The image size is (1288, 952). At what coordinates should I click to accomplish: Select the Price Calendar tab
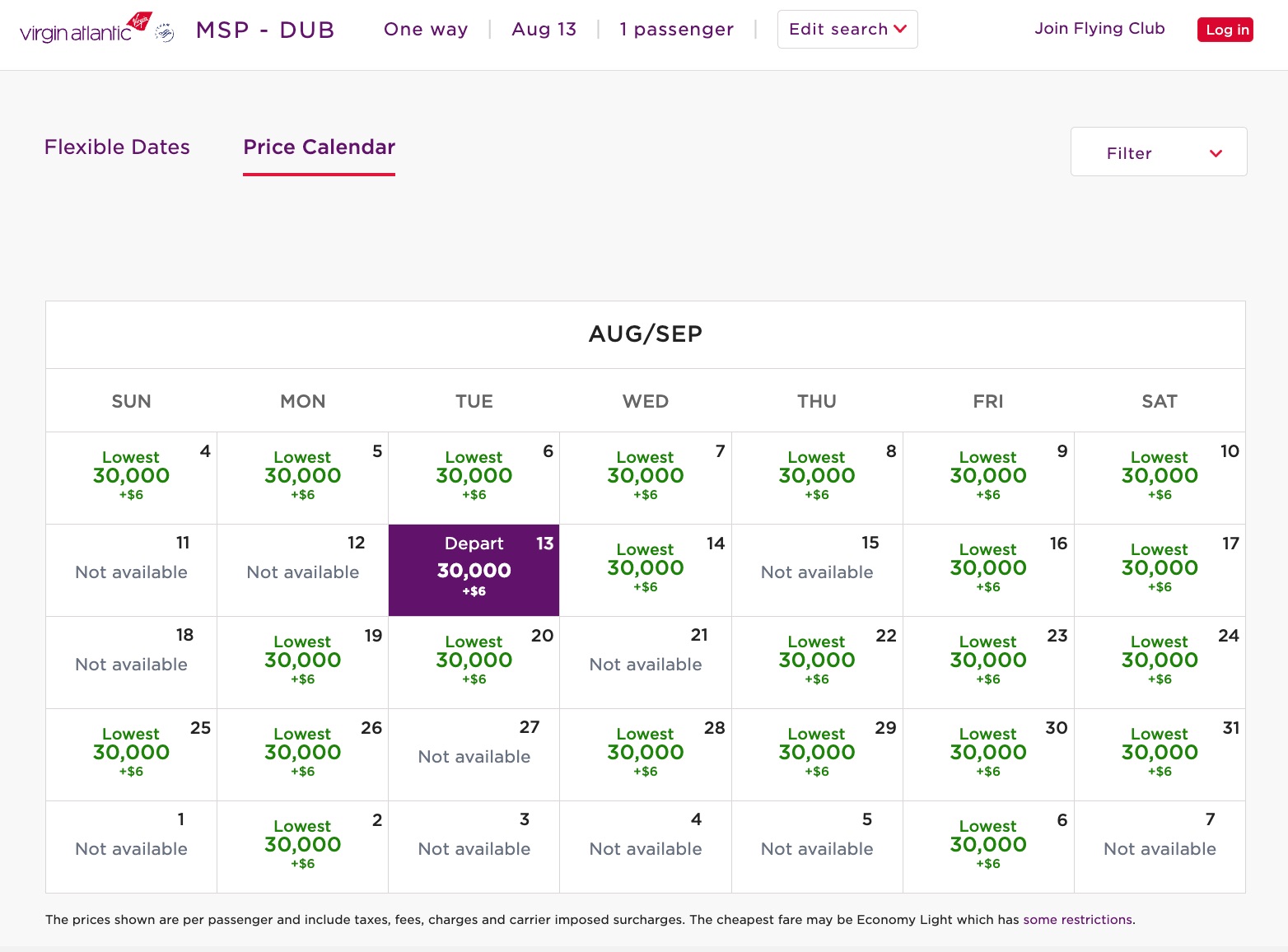pyautogui.click(x=319, y=147)
